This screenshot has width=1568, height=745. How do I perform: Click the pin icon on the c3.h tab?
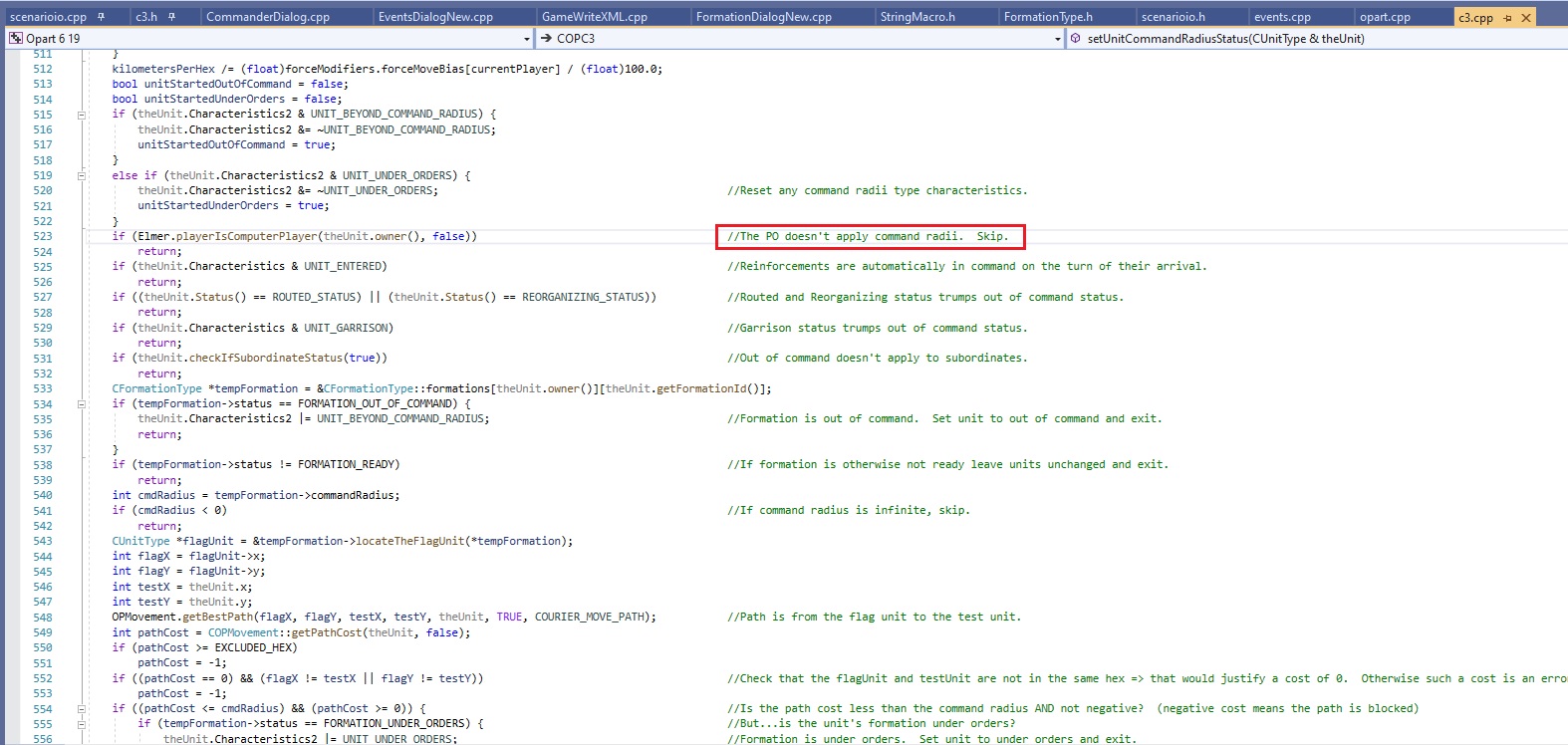172,17
